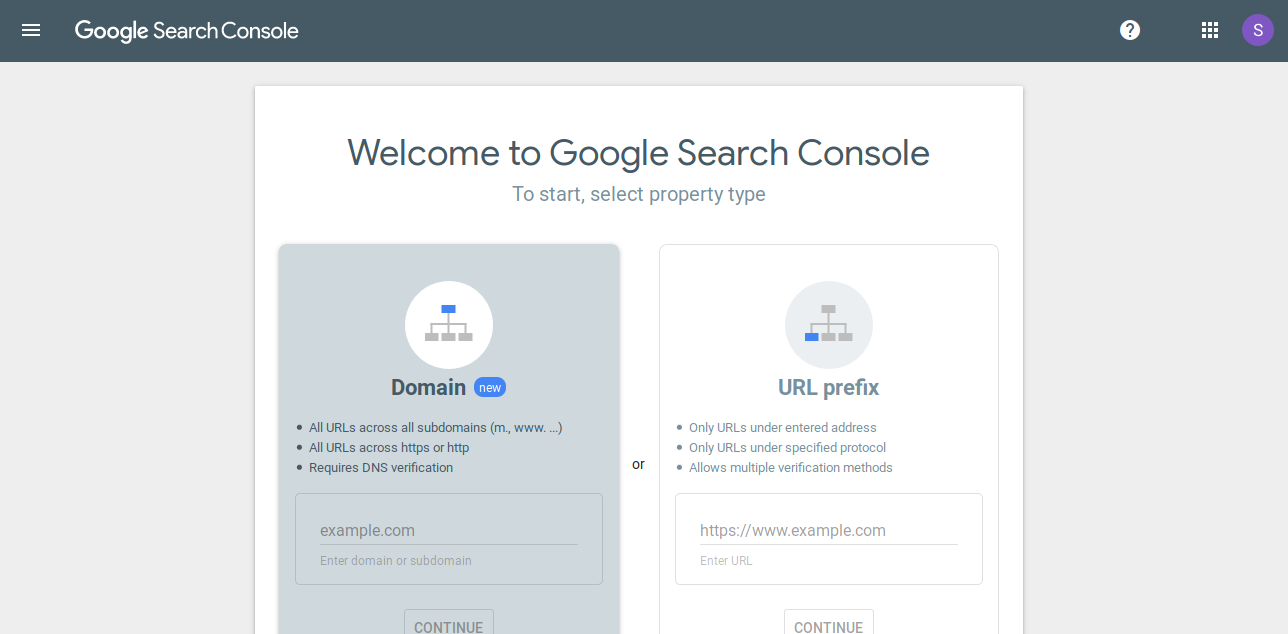1288x634 pixels.
Task: Click 'To start, select property type'
Action: pos(639,194)
